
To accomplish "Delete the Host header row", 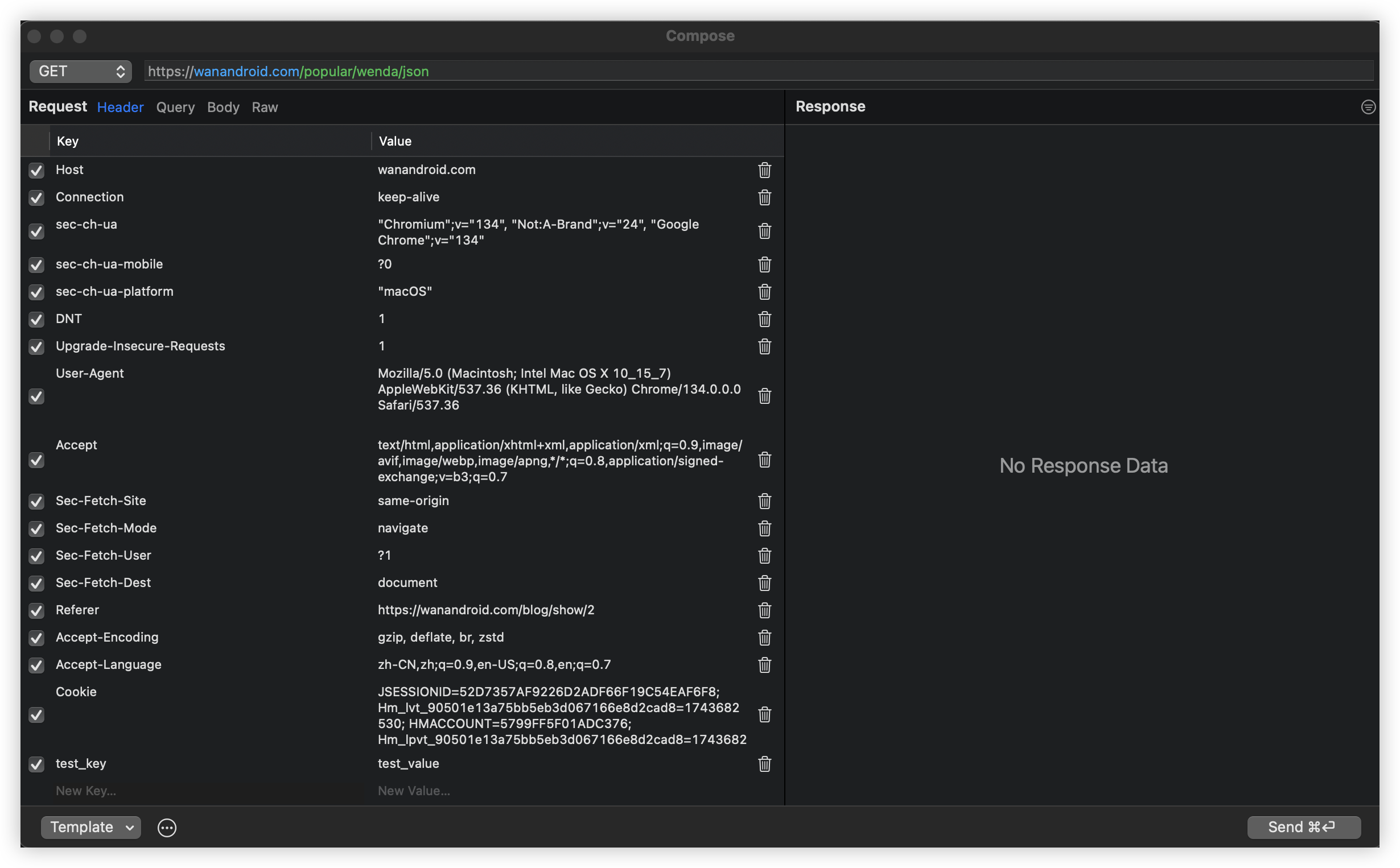I will coord(764,170).
